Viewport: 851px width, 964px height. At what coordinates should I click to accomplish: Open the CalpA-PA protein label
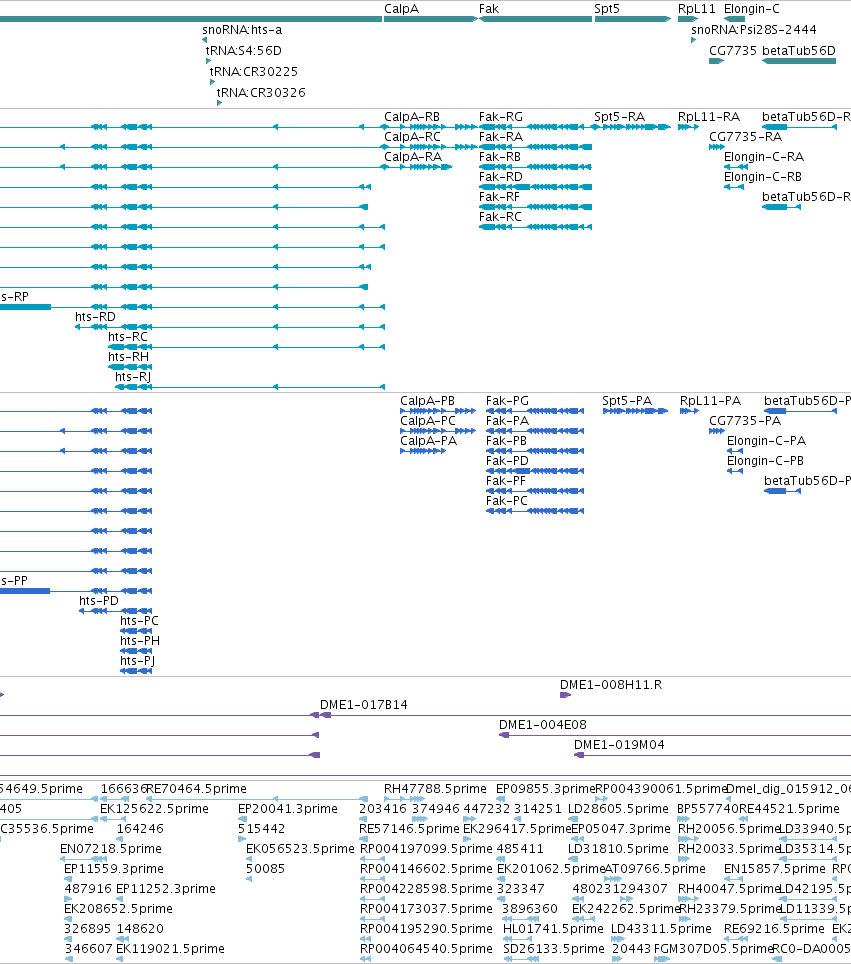(x=429, y=441)
